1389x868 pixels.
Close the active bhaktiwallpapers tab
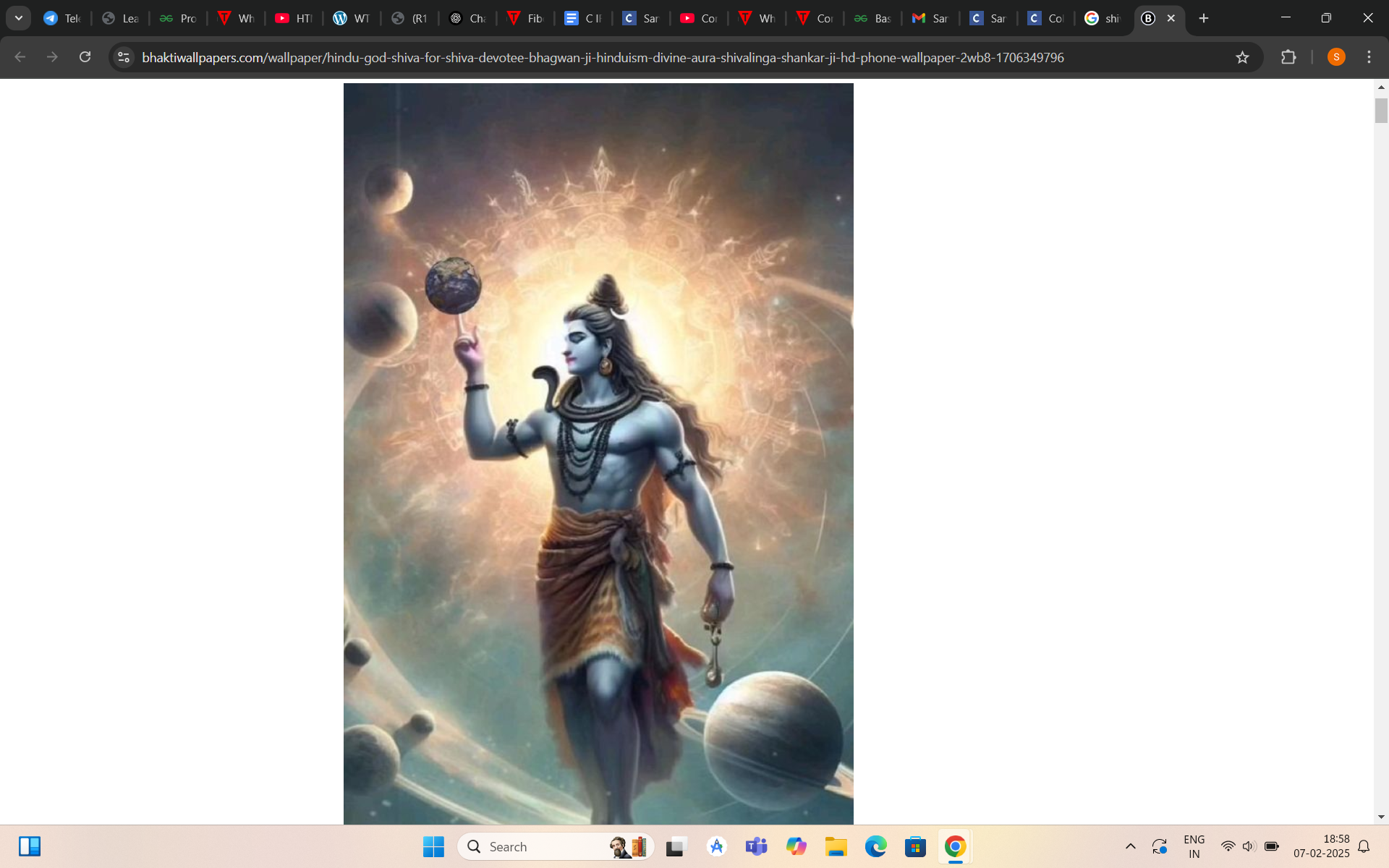click(x=1171, y=18)
